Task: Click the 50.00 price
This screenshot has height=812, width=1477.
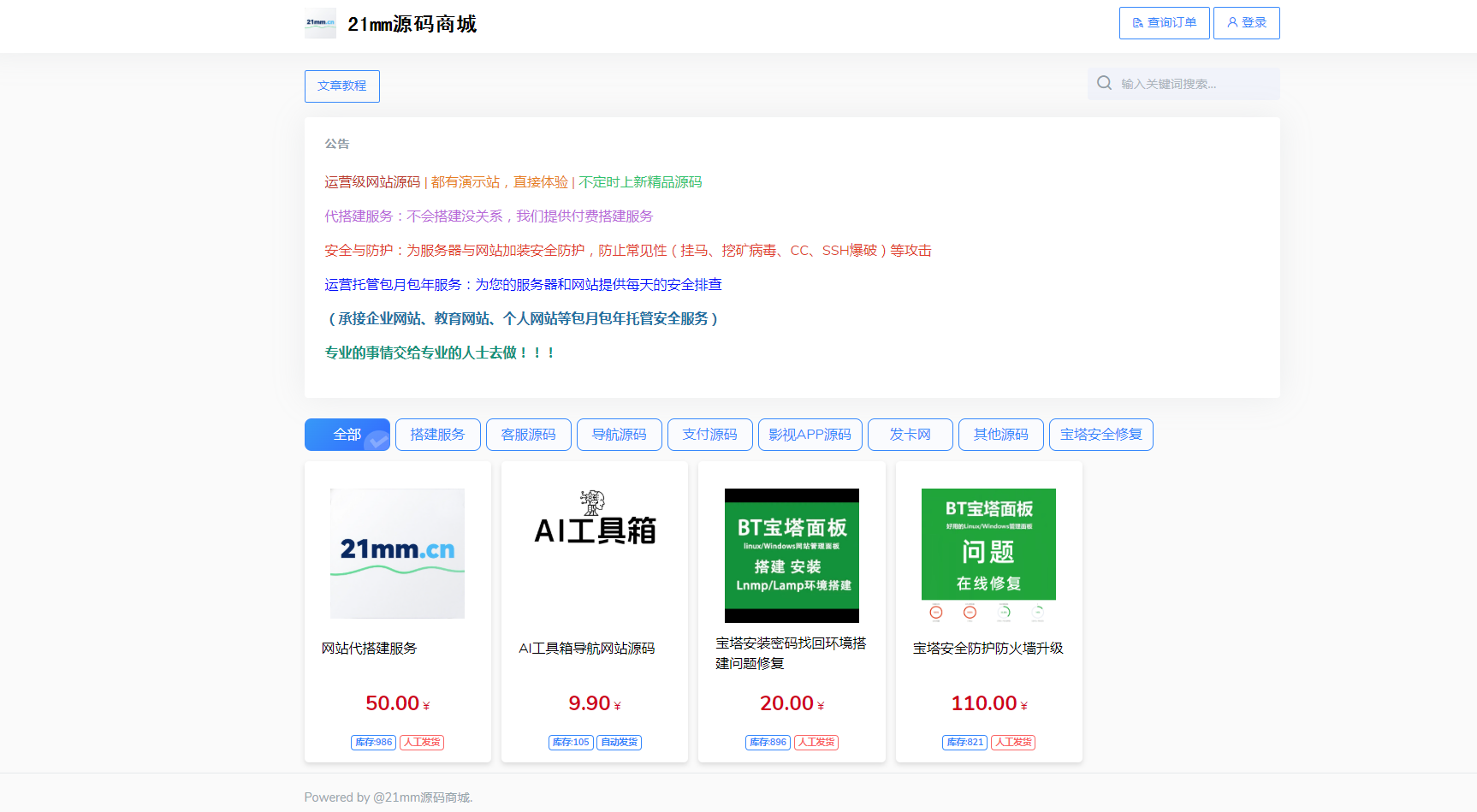Action: (398, 703)
